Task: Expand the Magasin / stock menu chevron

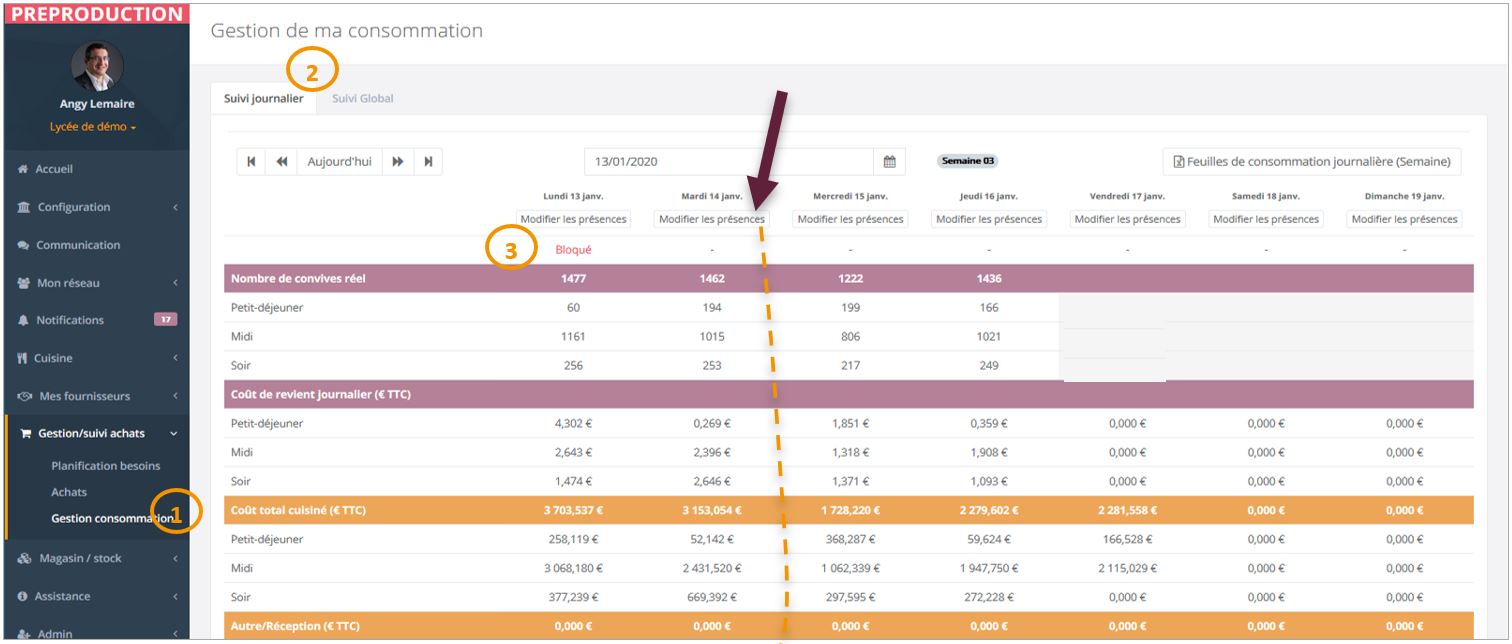Action: click(175, 558)
